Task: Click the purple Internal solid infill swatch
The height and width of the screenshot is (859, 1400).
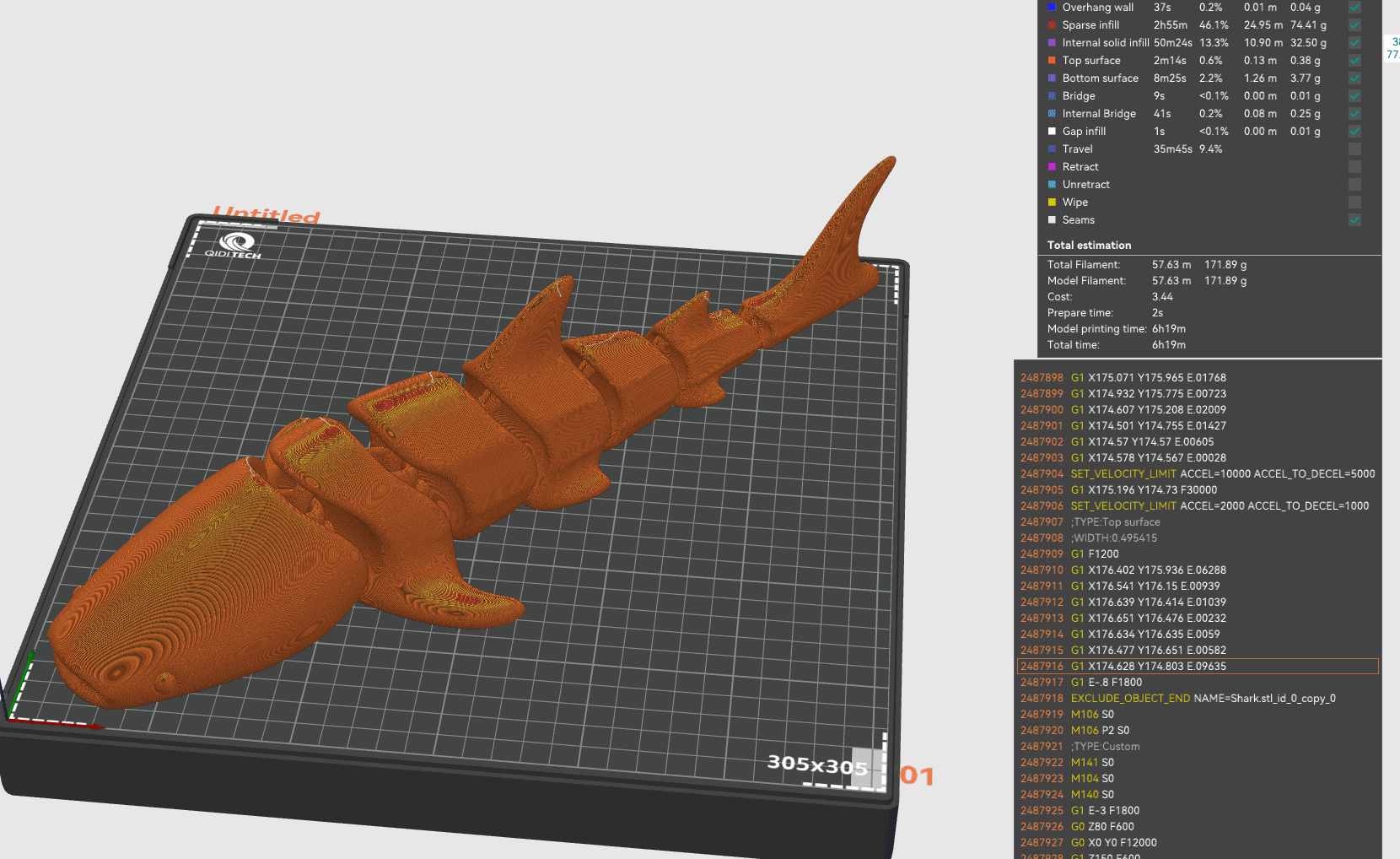Action: click(x=1052, y=42)
